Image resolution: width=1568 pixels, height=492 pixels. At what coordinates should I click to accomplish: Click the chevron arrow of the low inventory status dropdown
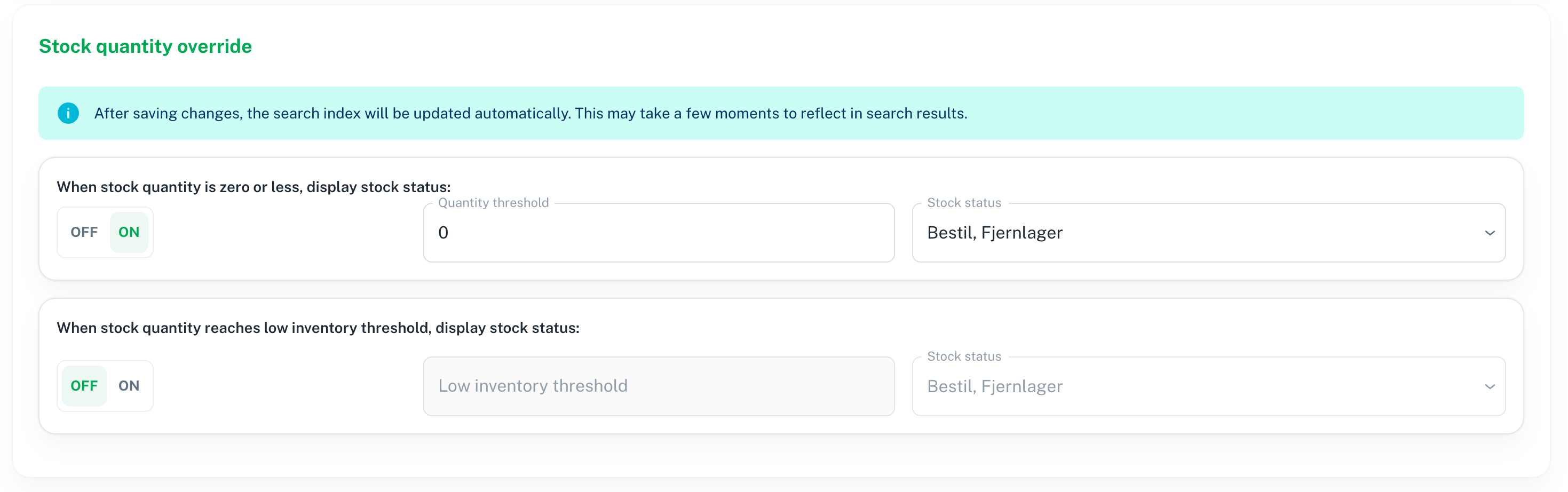1490,387
